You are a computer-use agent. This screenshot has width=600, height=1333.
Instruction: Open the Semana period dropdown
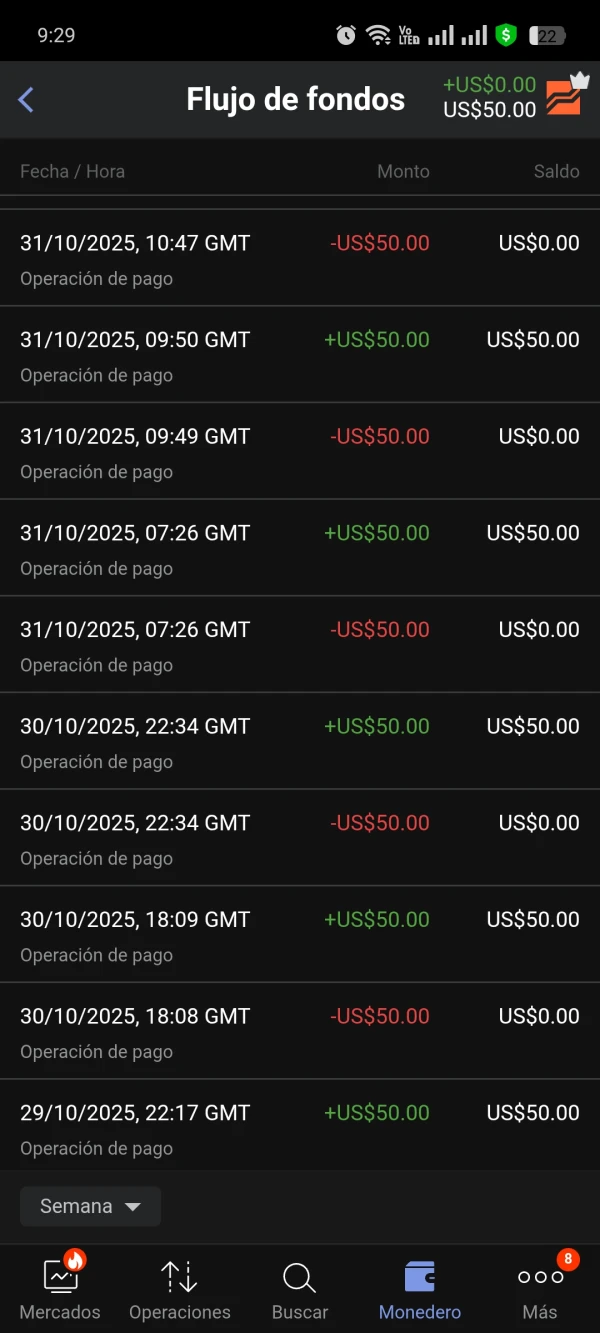(x=90, y=1206)
